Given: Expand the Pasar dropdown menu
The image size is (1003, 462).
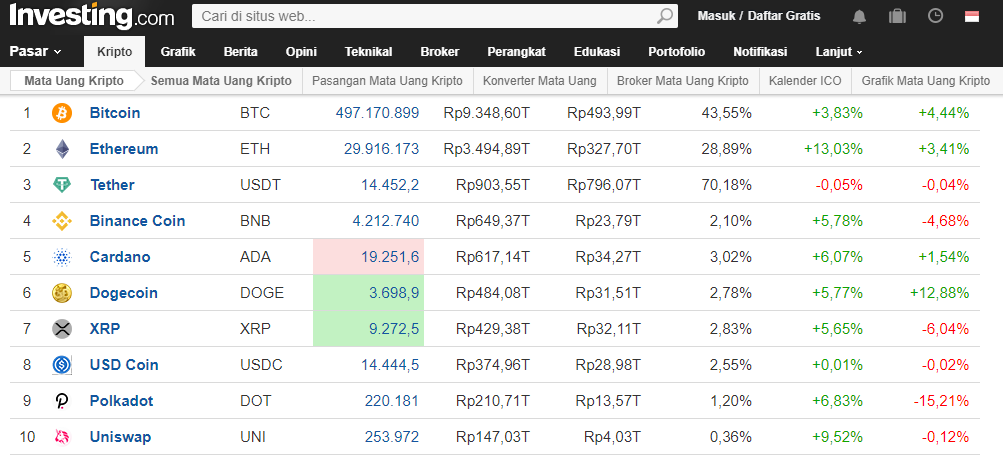Looking at the screenshot, I should (35, 52).
